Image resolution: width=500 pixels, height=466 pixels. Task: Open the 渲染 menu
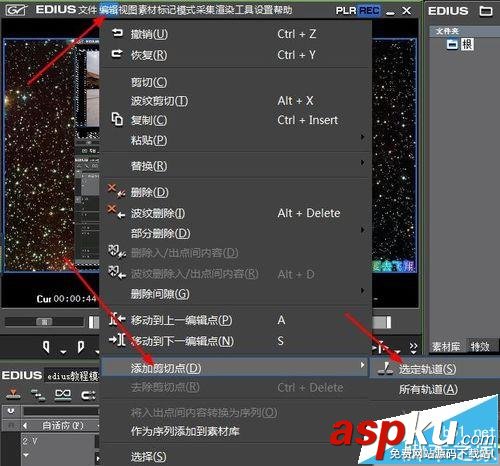pyautogui.click(x=225, y=10)
